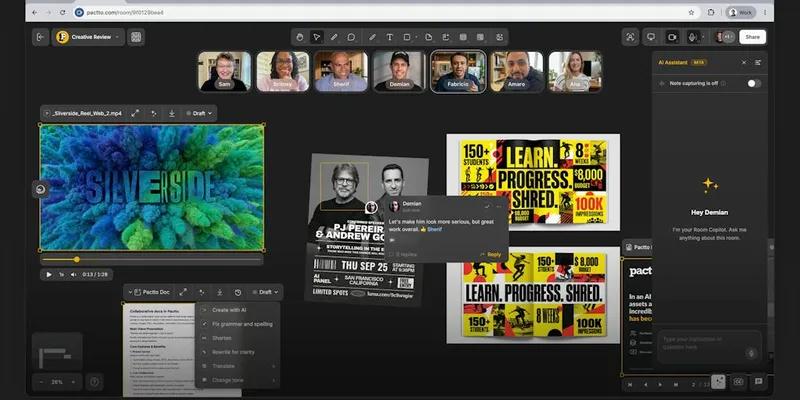This screenshot has height=400, width=800.
Task: Download the Silverside video file
Action: pyautogui.click(x=172, y=113)
